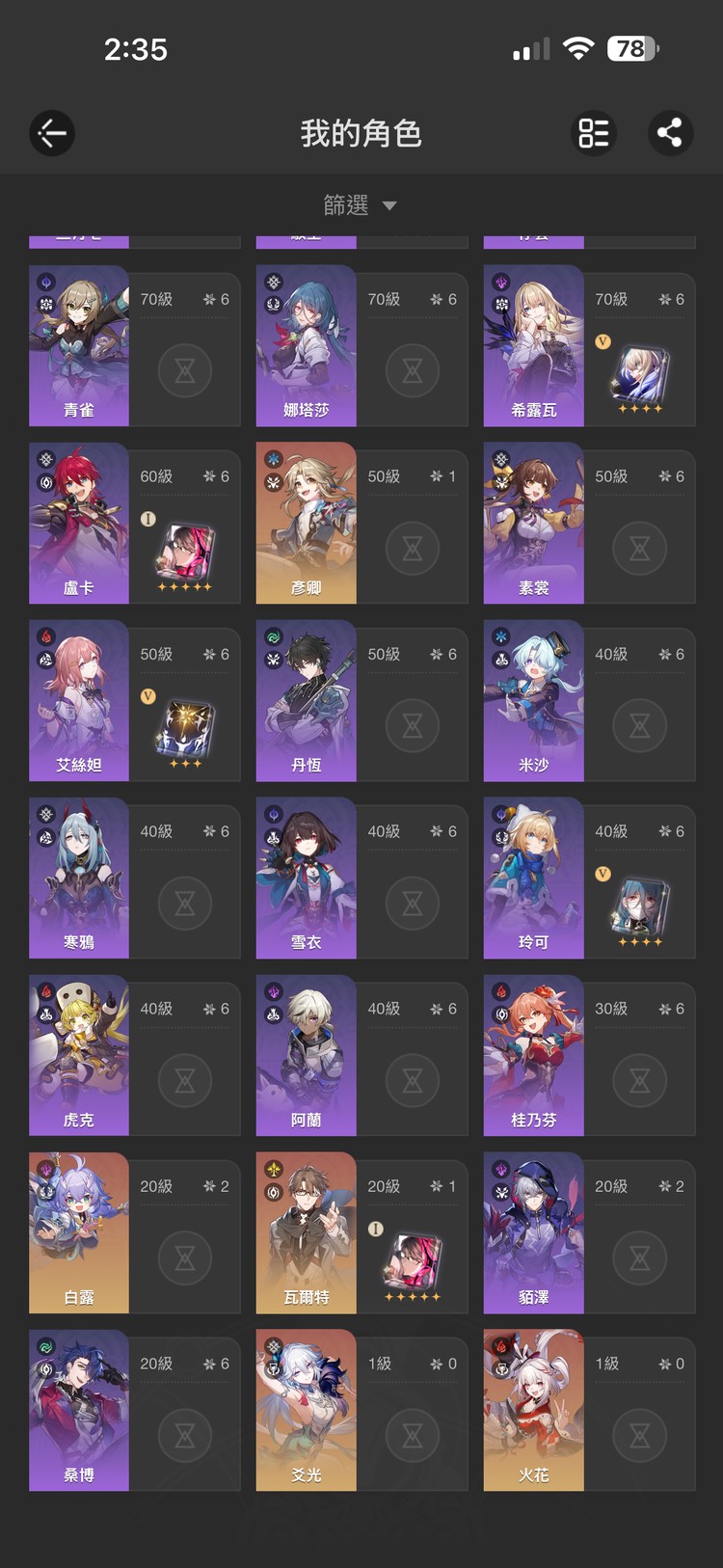Tap 玲可's four-star light cone icon

[x=640, y=907]
